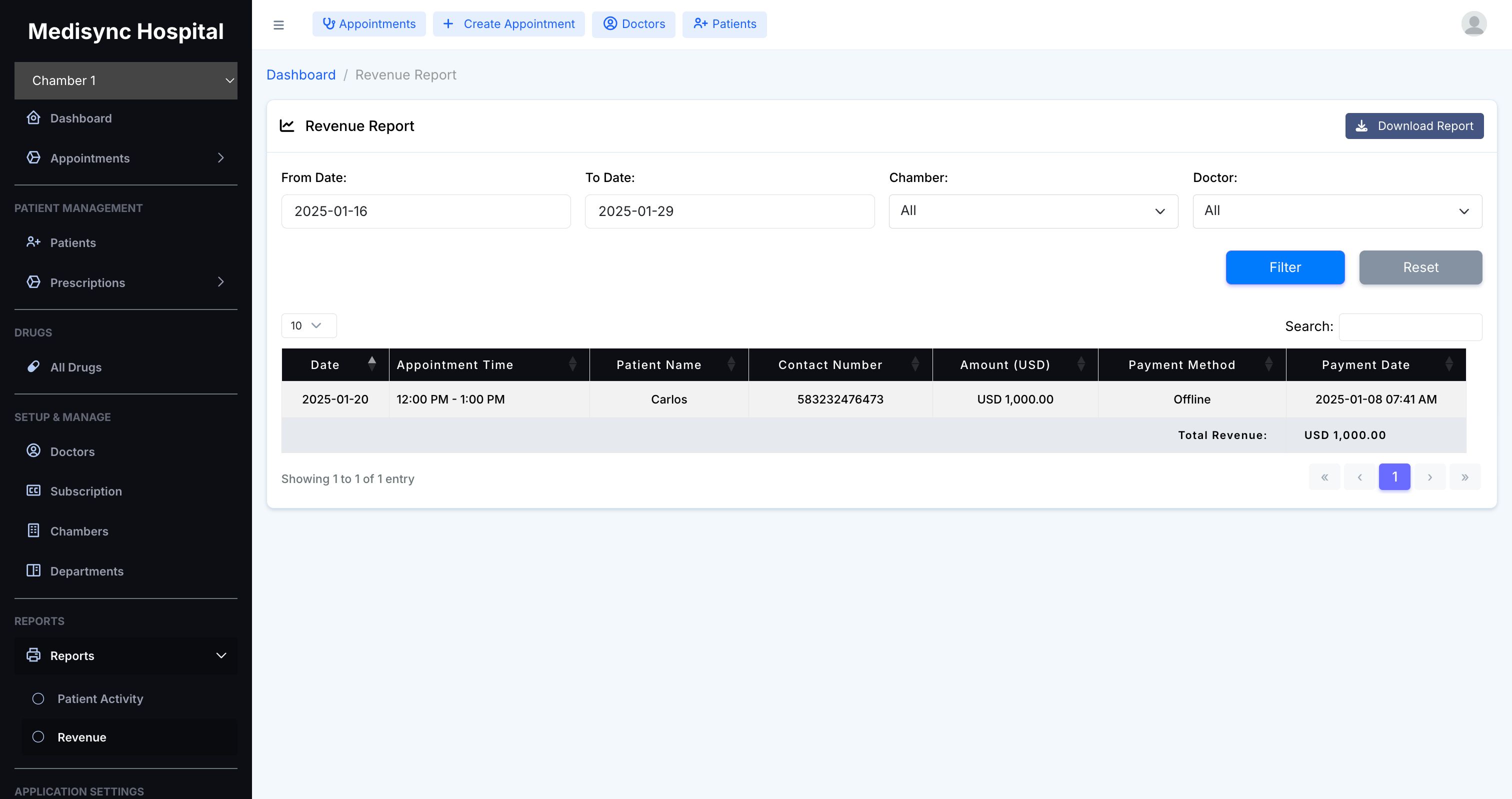This screenshot has height=799, width=1512.
Task: Click the Departments icon in sidebar
Action: click(33, 570)
